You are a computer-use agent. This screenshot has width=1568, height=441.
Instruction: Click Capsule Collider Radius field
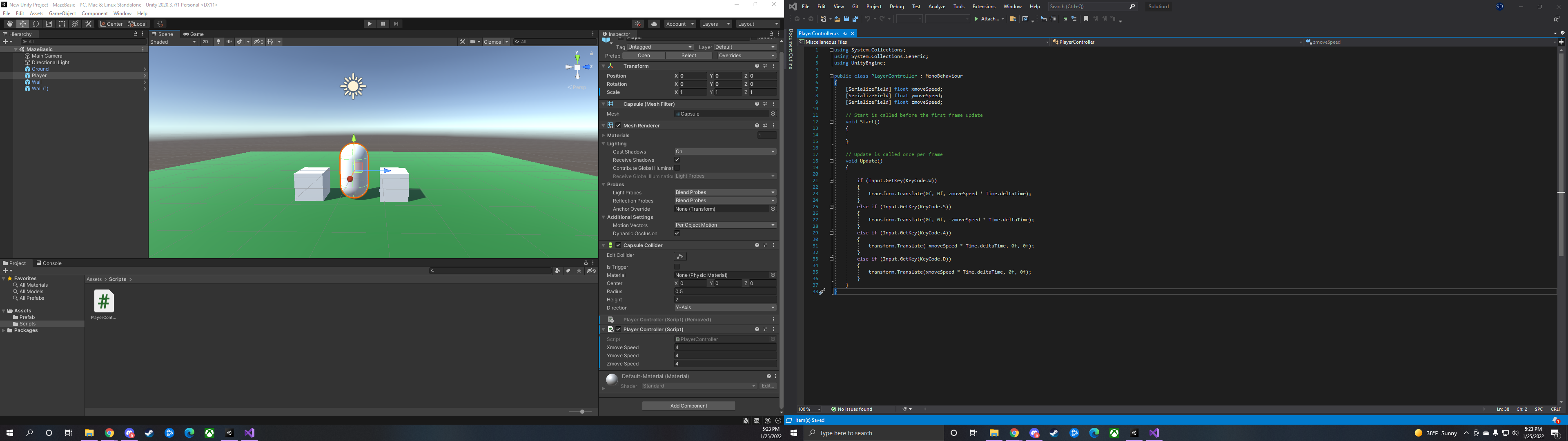click(725, 292)
